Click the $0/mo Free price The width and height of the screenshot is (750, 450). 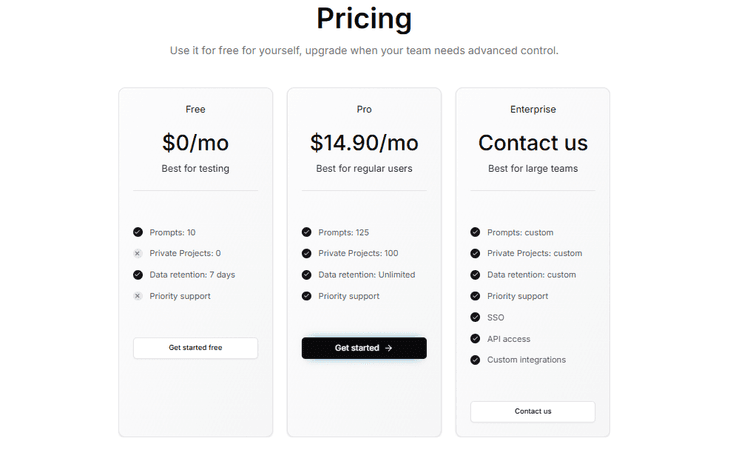click(195, 143)
